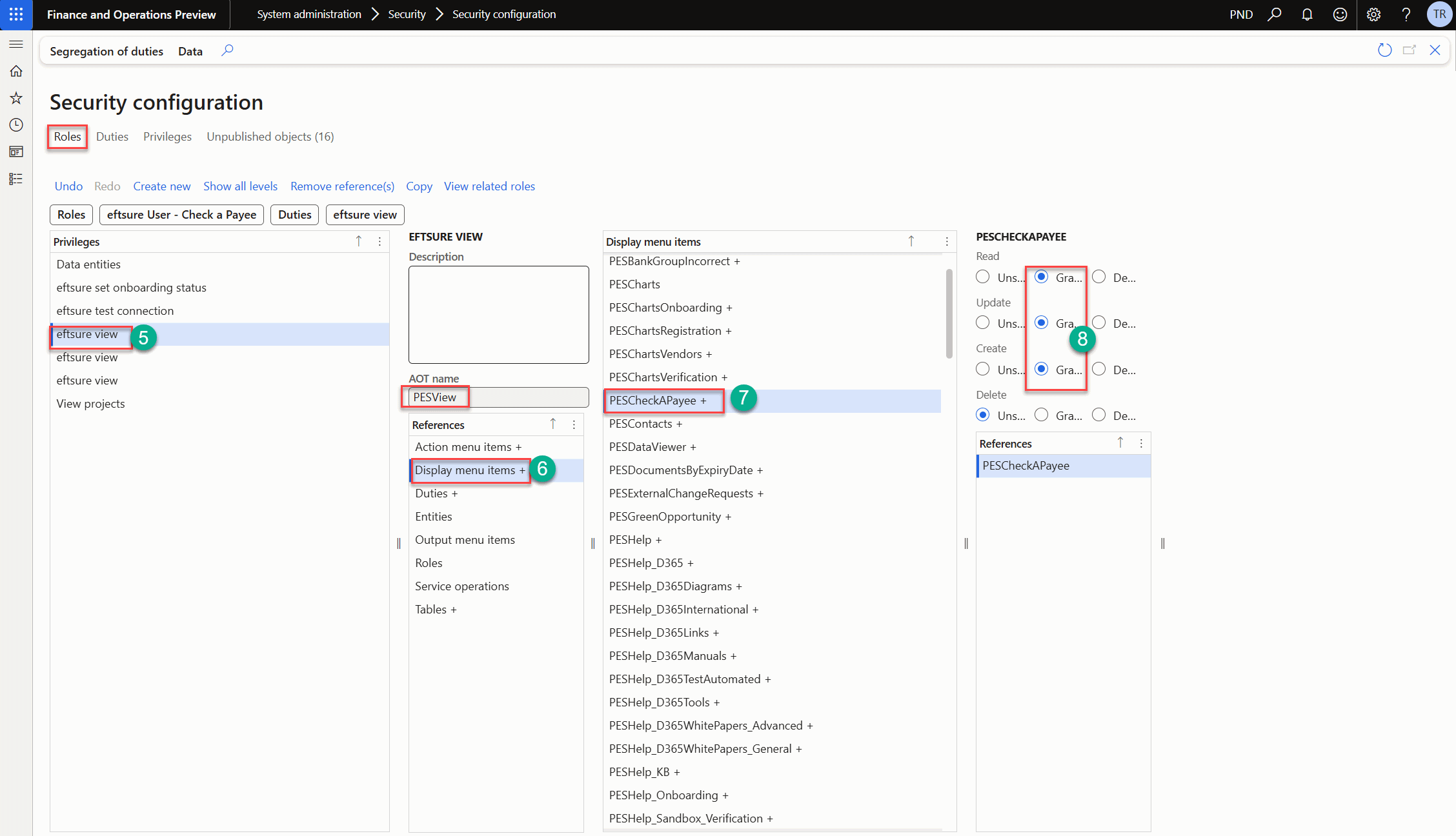Screen dimensions: 1456x836
Task: Open the Settings gear
Action: coord(1373,14)
